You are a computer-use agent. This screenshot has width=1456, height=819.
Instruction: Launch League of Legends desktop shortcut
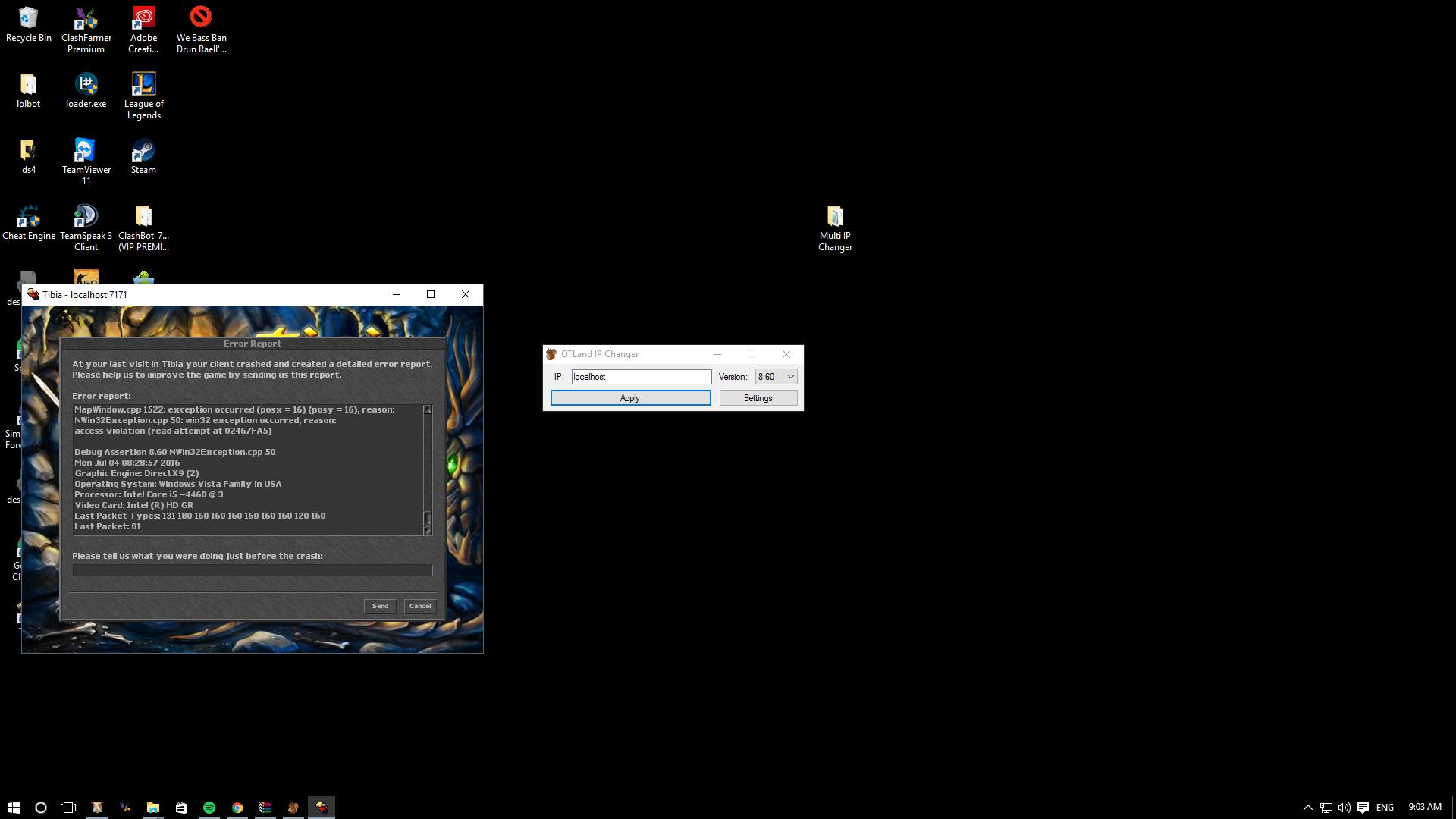(143, 96)
